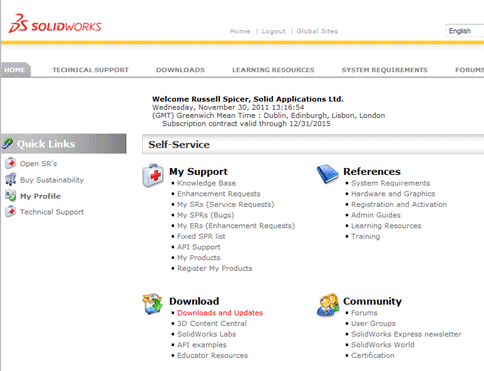Click the Download section icon

click(152, 304)
